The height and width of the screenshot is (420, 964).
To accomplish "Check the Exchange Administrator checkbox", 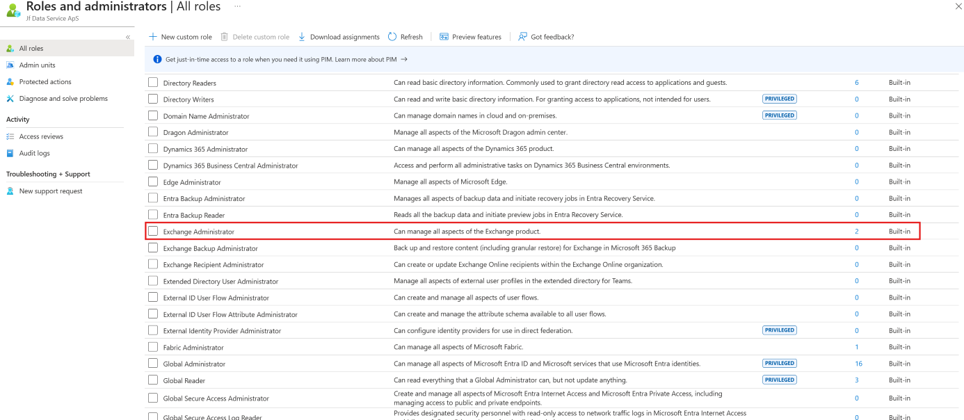I will (153, 231).
